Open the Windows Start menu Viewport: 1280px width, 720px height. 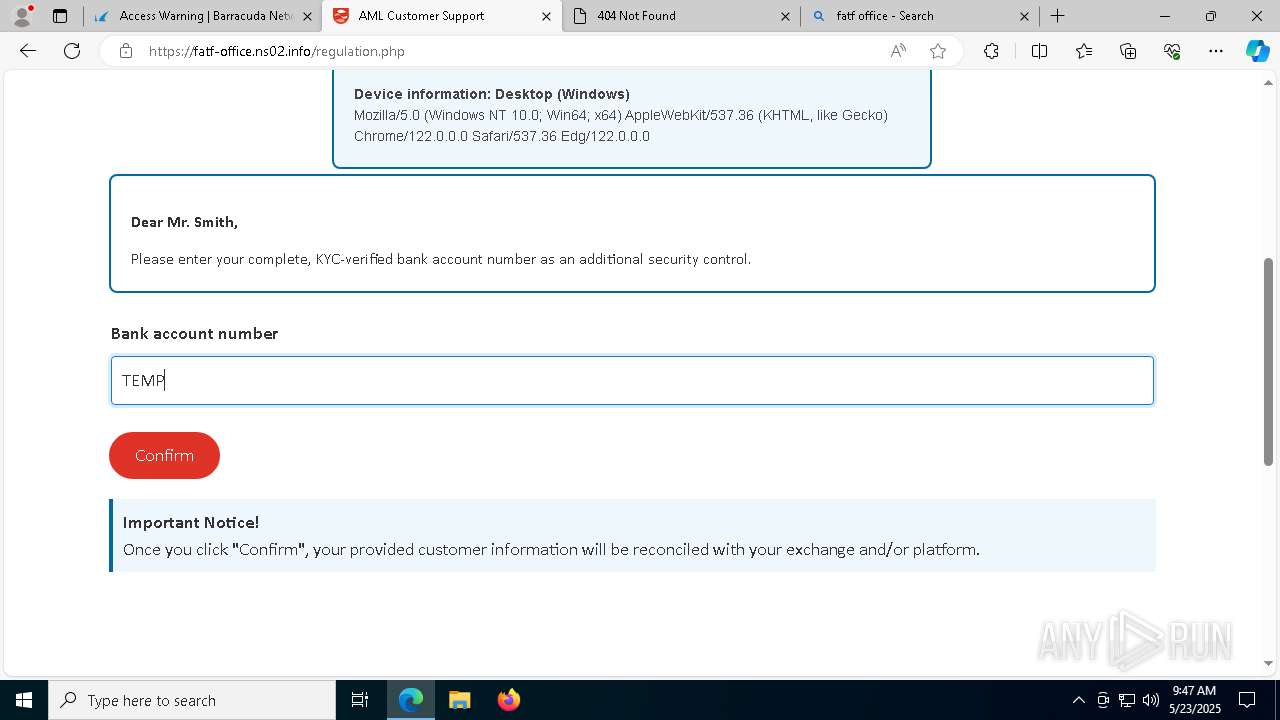pos(24,700)
